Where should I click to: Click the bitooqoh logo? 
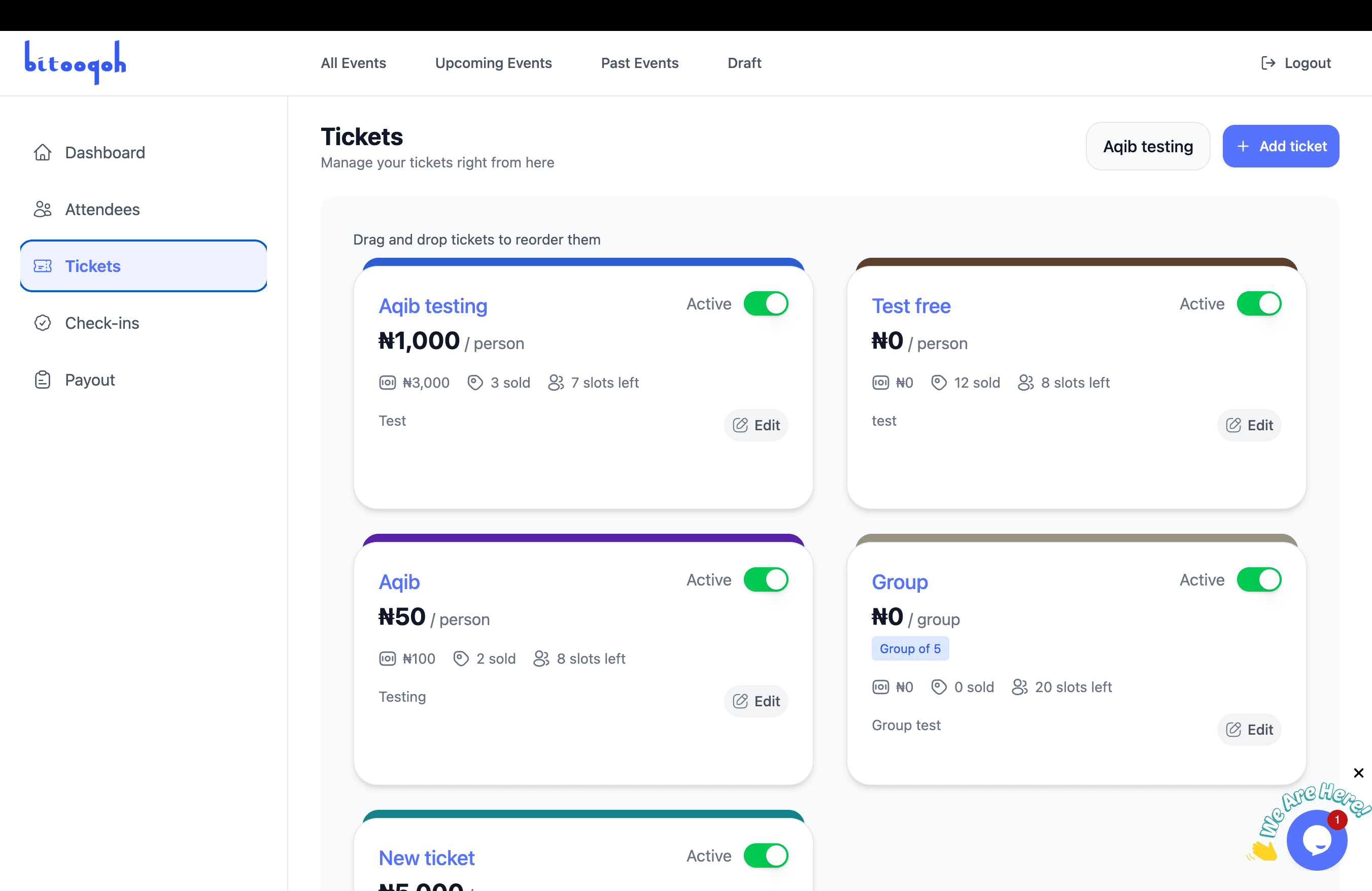[75, 62]
